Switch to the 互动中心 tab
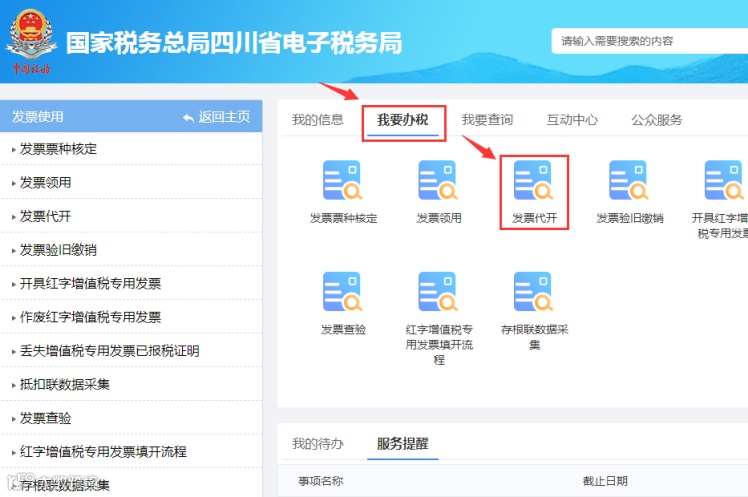748x497 pixels. tap(572, 120)
